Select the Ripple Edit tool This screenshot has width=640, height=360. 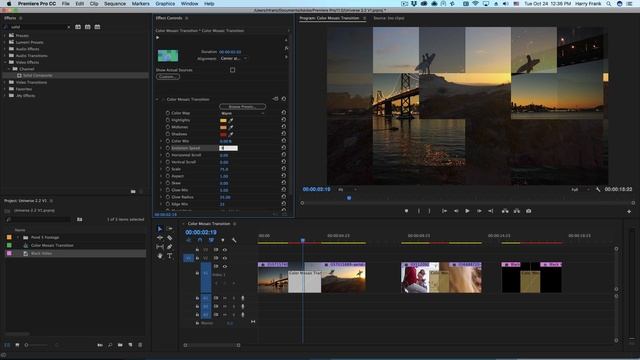(160, 238)
